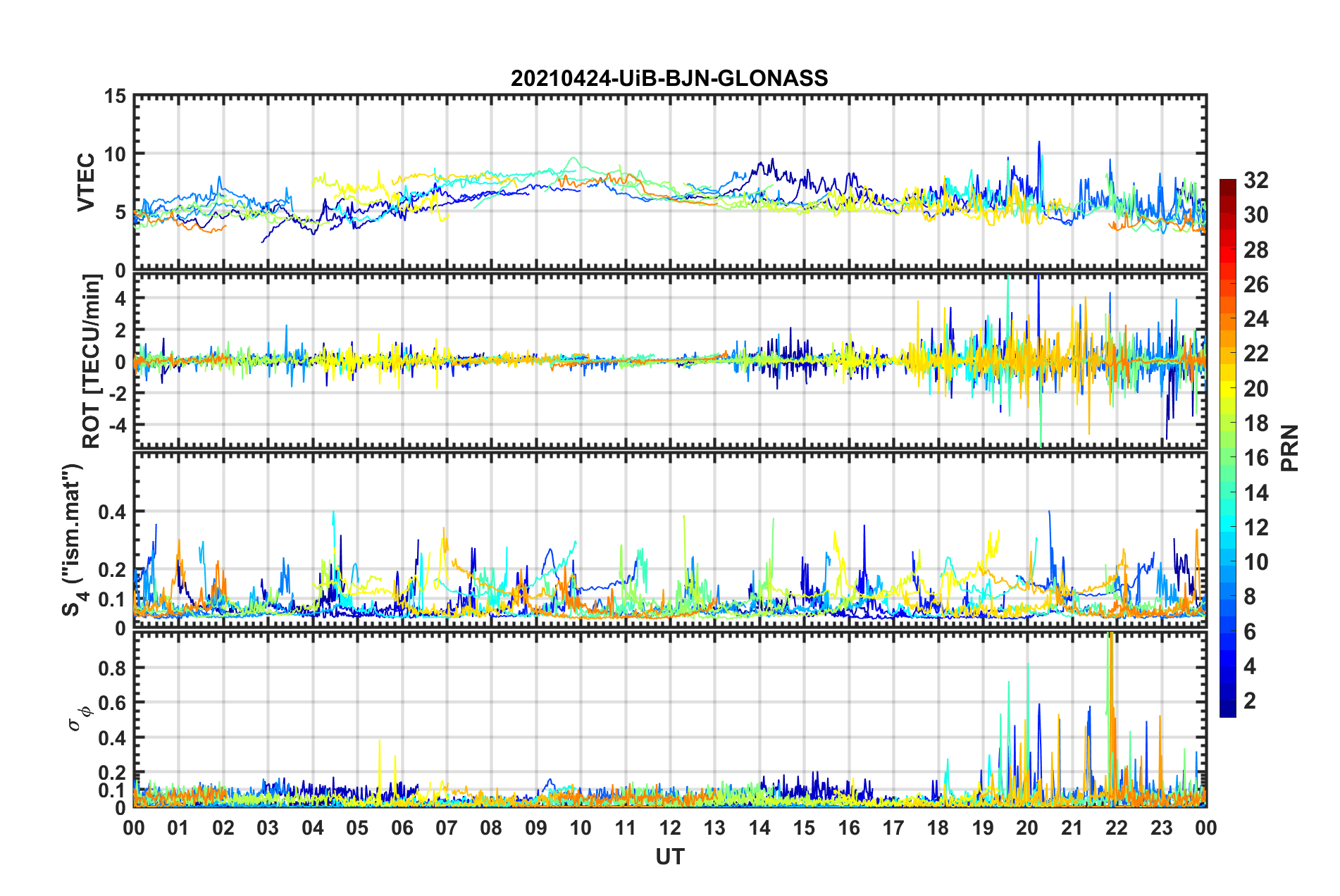Click the 01 hour tick on the UT axis
Viewport: 1340px width, 896px height.
click(178, 828)
